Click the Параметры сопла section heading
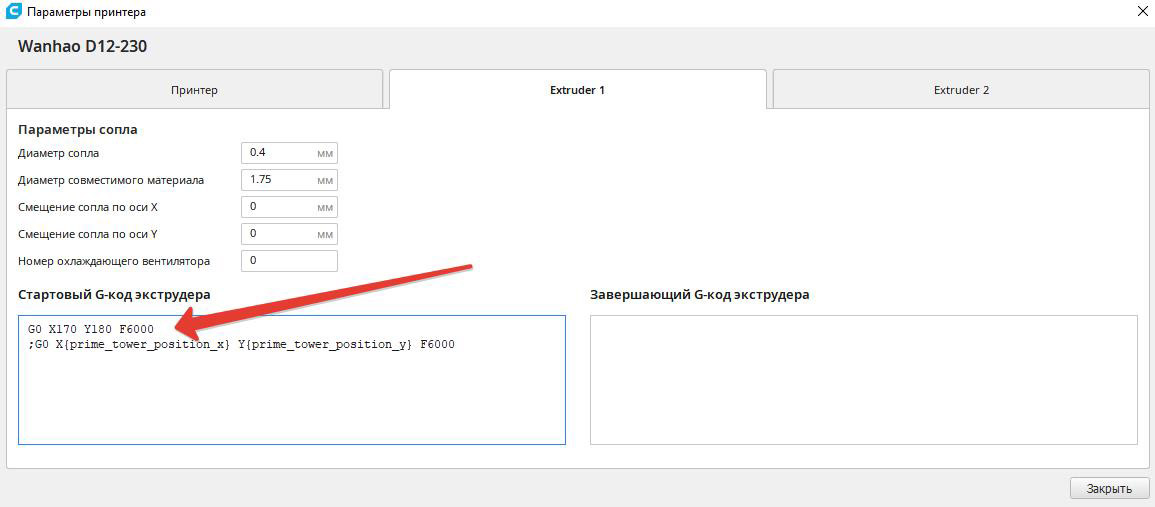 coord(78,130)
